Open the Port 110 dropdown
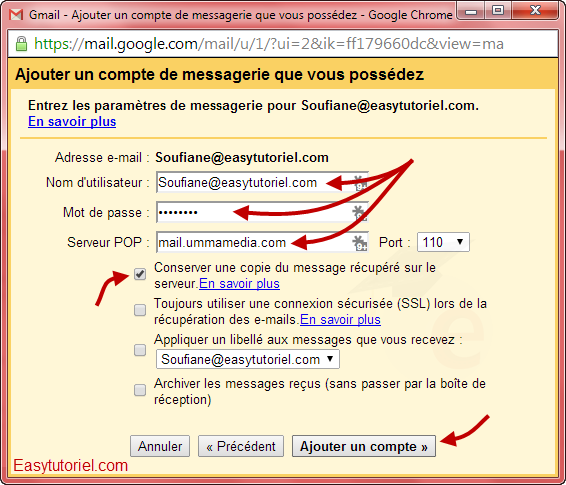 [x=443, y=242]
